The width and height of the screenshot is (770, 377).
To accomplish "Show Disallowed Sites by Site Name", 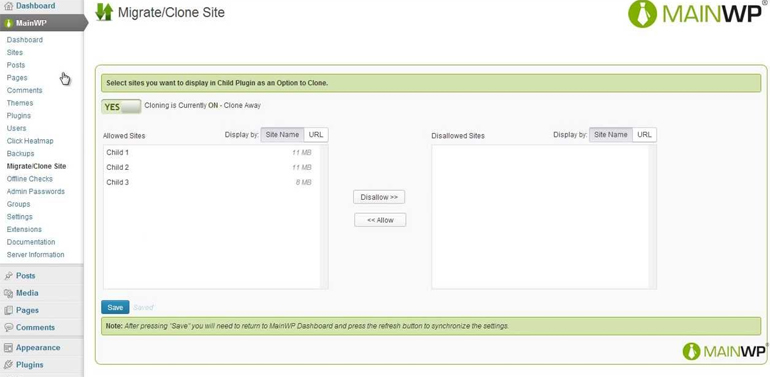I will point(610,135).
